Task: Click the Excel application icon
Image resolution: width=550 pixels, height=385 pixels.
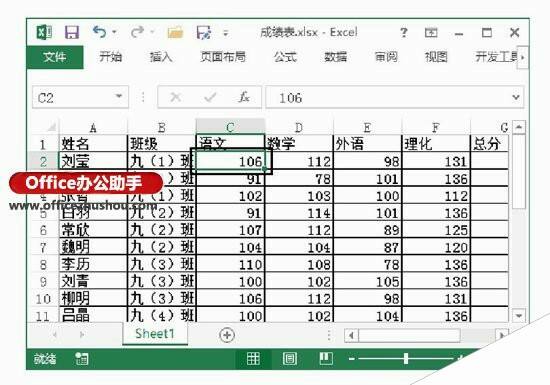Action: click(x=44, y=33)
